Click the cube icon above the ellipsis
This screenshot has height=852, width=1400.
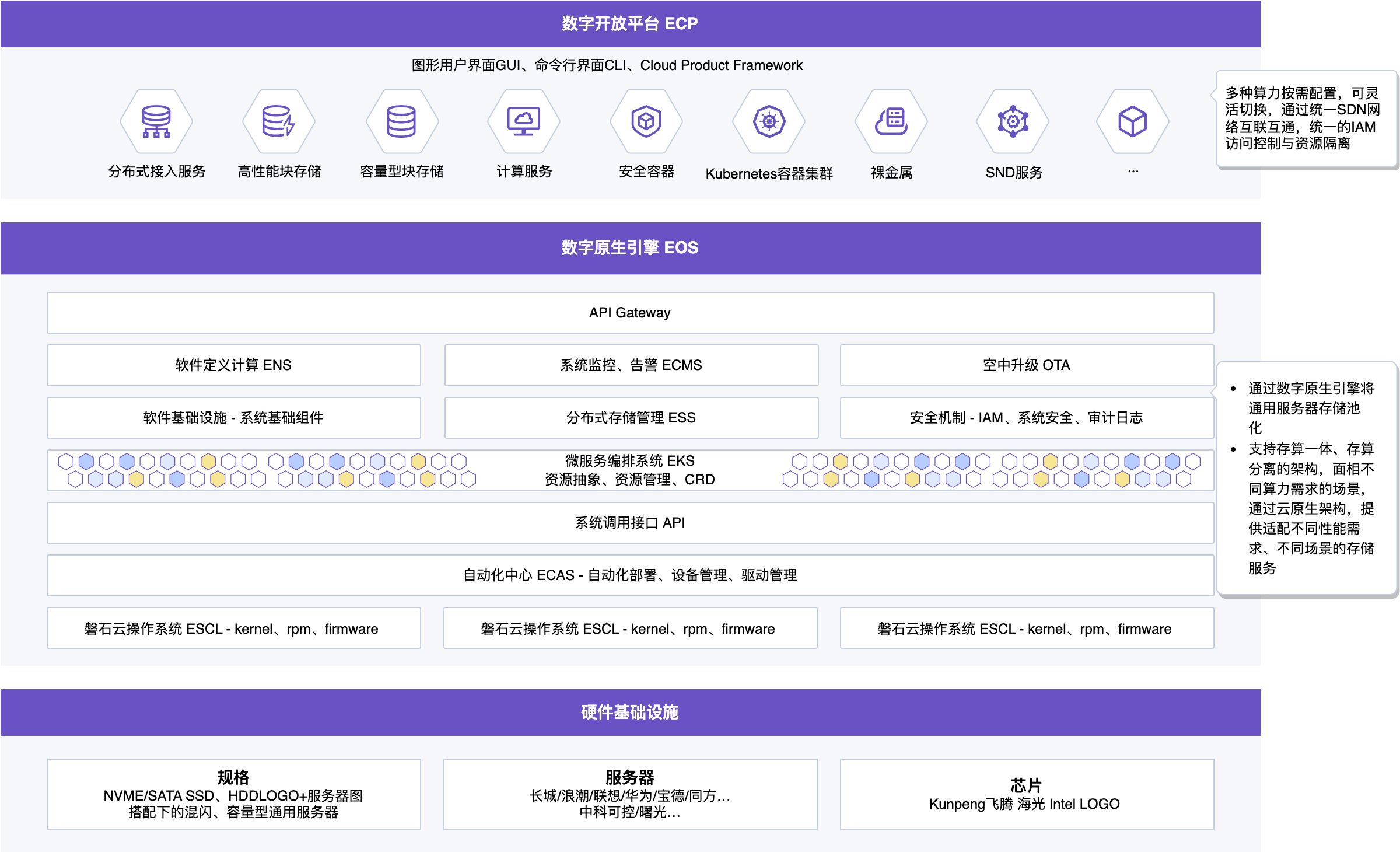[x=1132, y=121]
